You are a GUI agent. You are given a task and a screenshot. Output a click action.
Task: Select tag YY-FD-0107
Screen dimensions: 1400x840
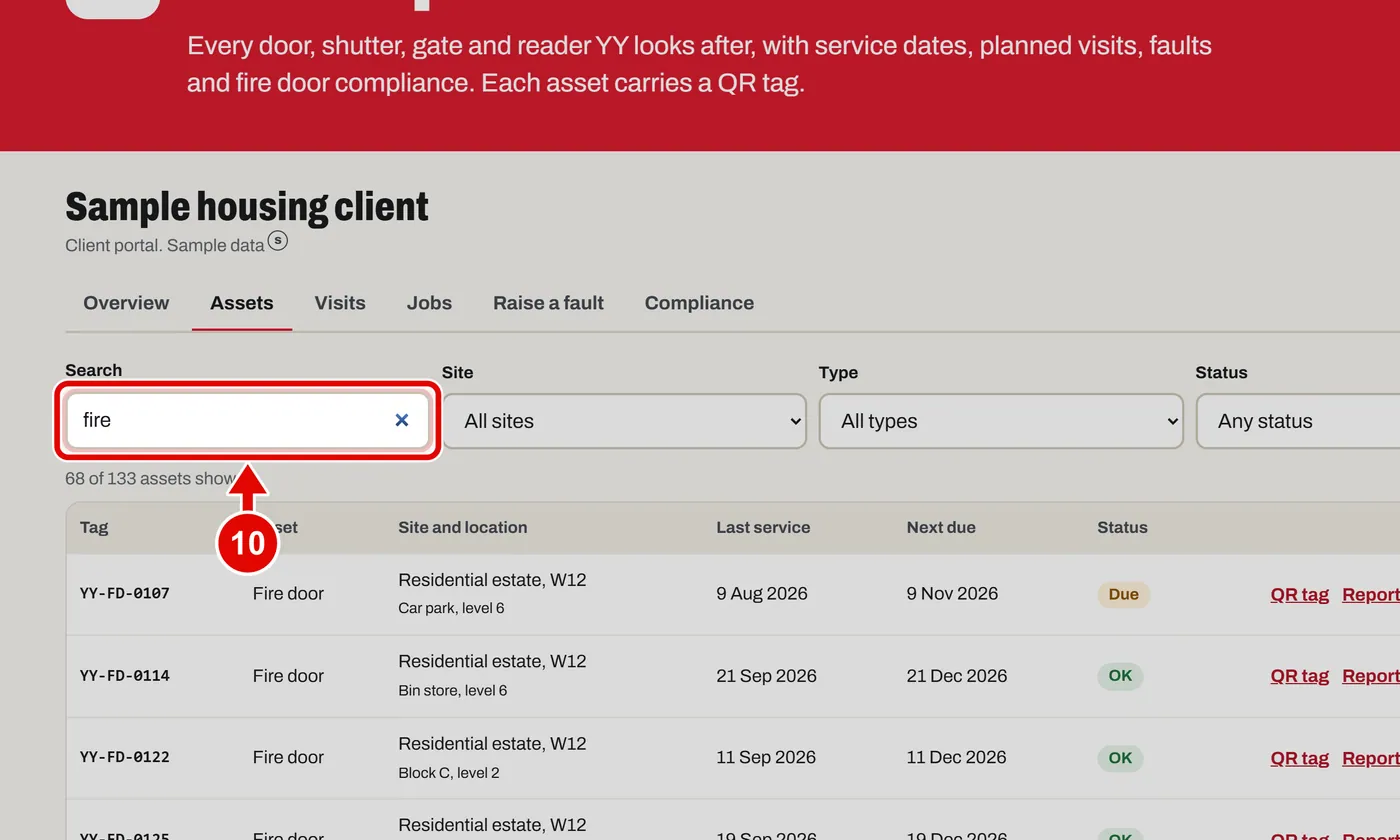(x=125, y=593)
